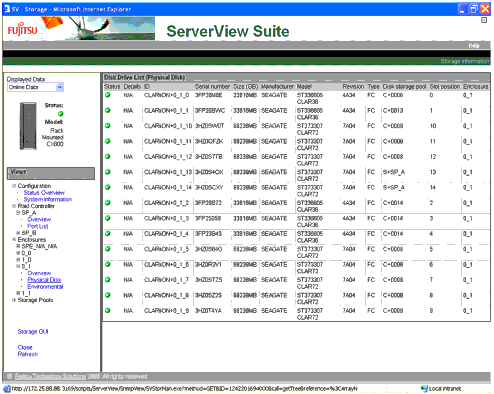Image resolution: width=494 pixels, height=394 pixels.
Task: Click the status icon for disk CLARiiON+0_1_5
Action: click(x=107, y=249)
